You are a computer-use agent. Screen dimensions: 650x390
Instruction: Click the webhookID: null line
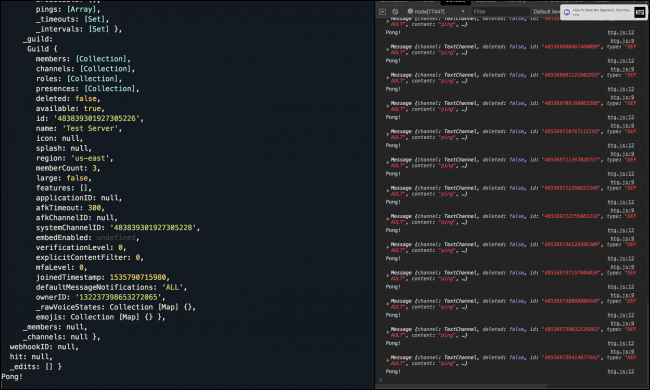pyautogui.click(x=44, y=347)
